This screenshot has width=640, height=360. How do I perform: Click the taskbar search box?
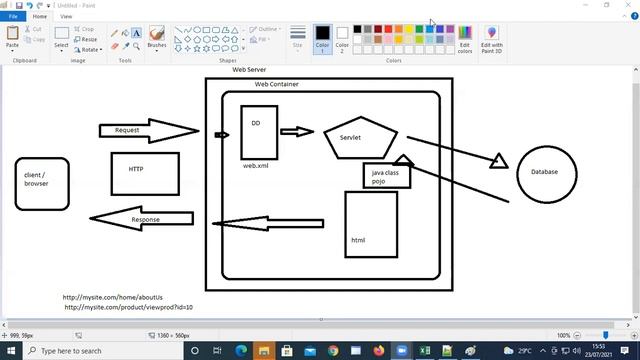[103, 351]
